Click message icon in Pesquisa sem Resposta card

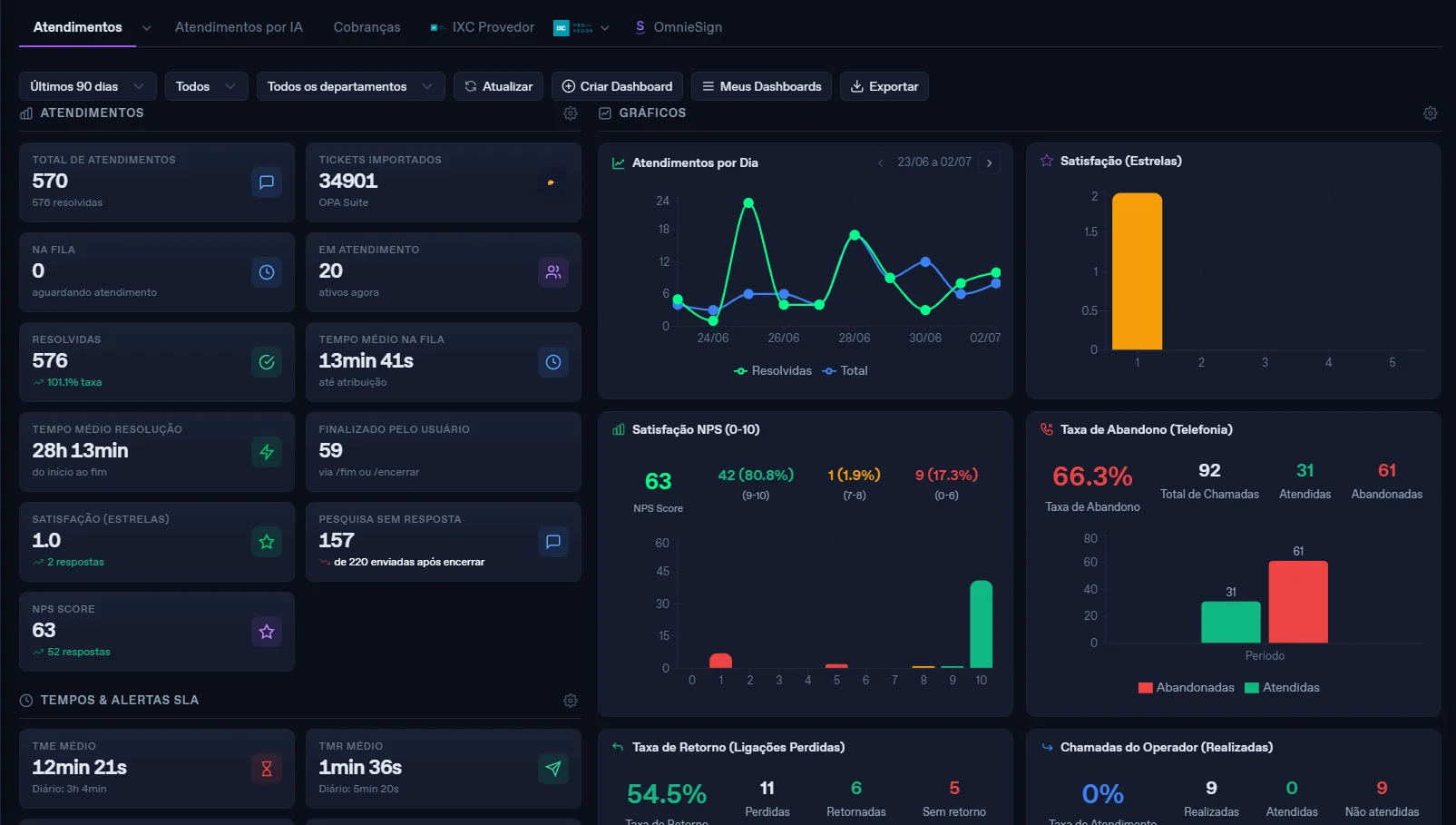point(553,542)
